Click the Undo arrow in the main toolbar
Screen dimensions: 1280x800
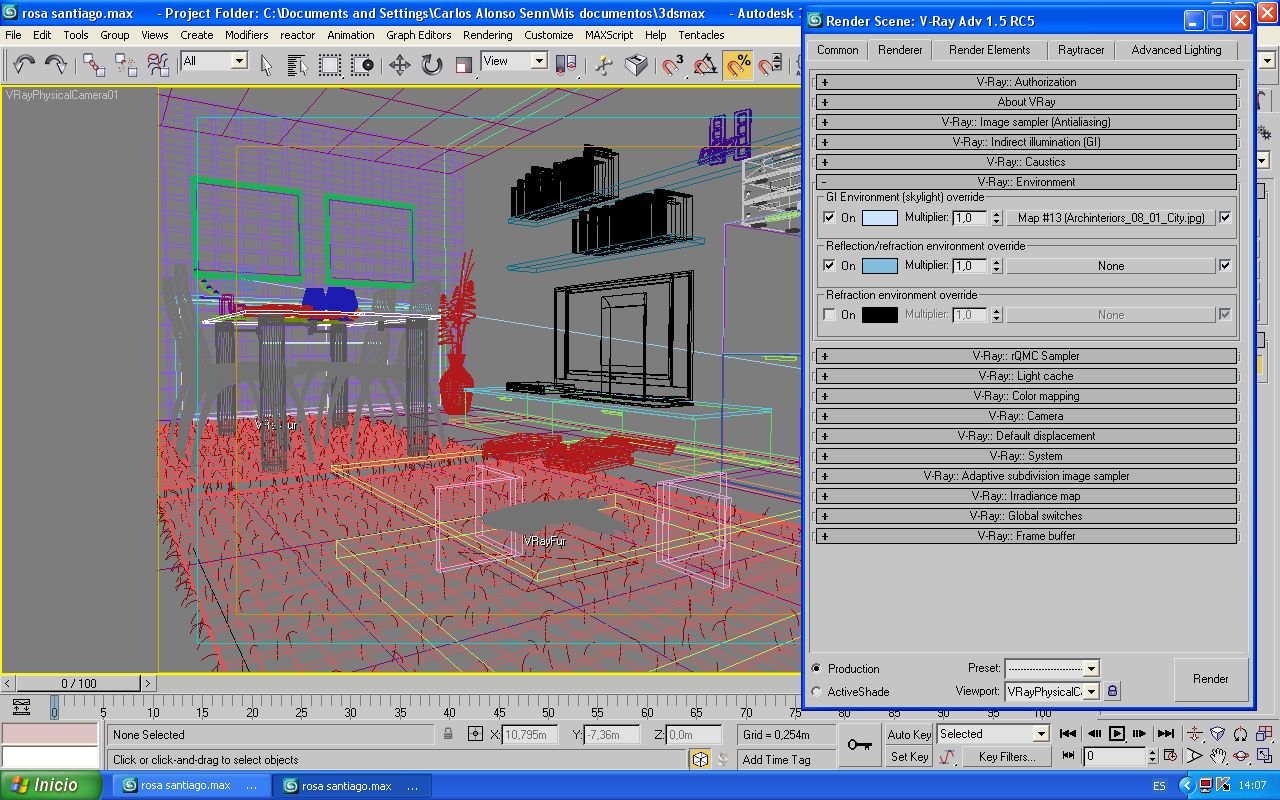(24, 66)
